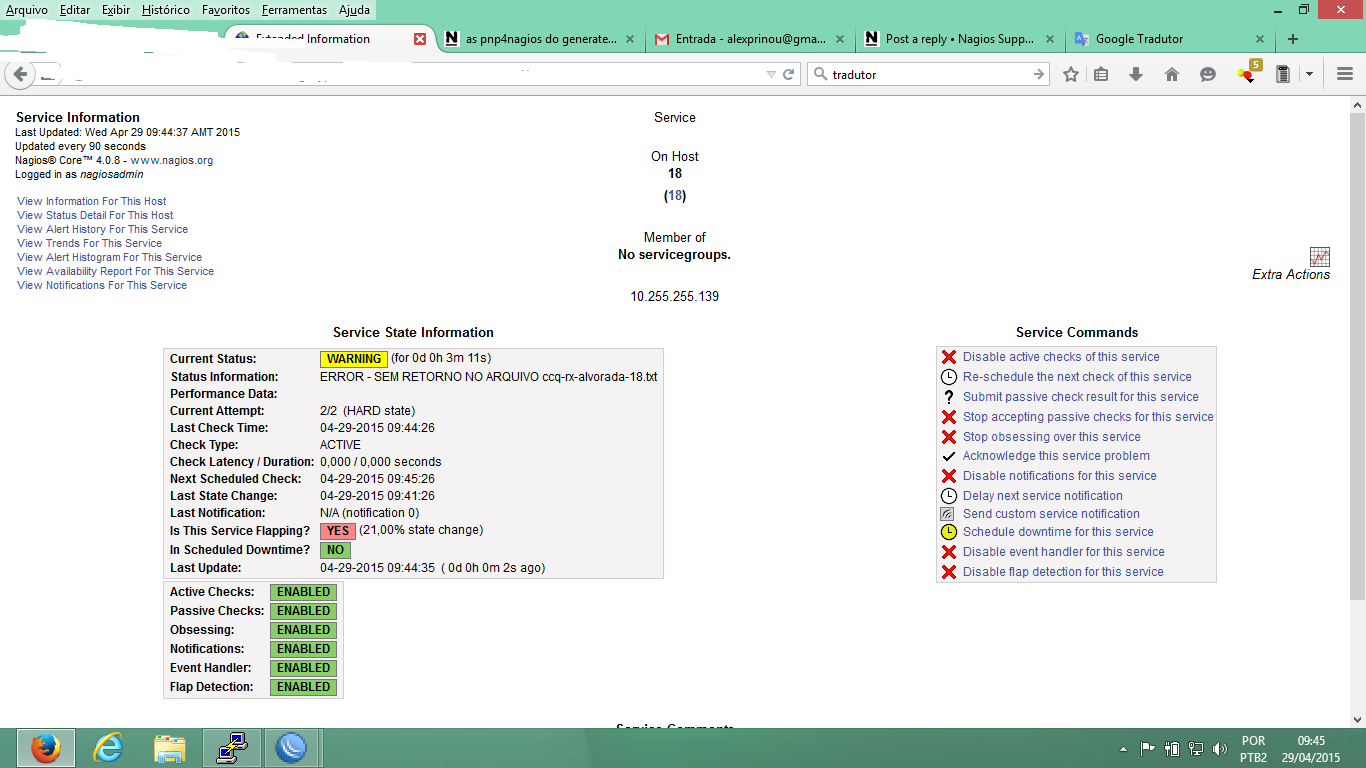Open Internet Explorer from the taskbar
The image size is (1366, 768).
(107, 748)
